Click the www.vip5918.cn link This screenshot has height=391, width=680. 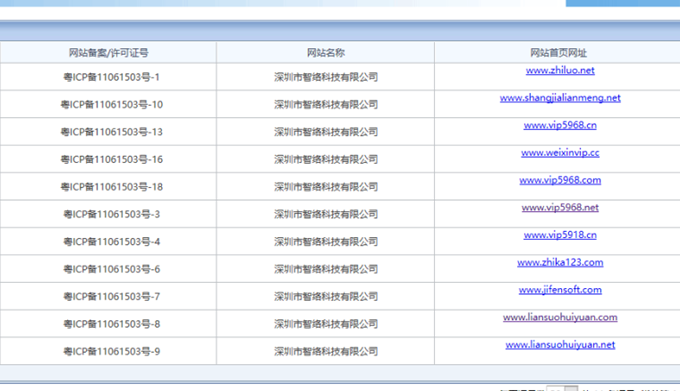560,235
